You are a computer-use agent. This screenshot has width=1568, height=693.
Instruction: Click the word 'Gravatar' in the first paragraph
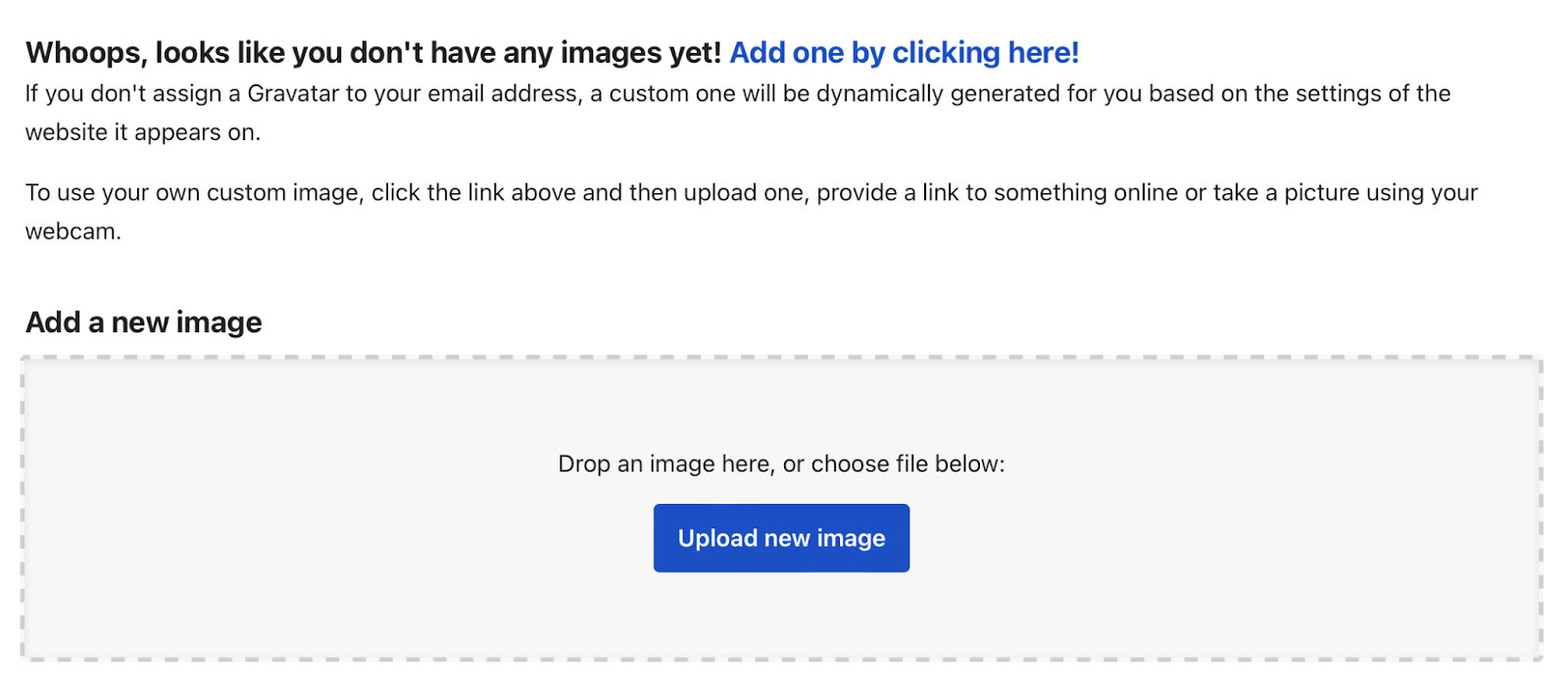click(x=293, y=94)
